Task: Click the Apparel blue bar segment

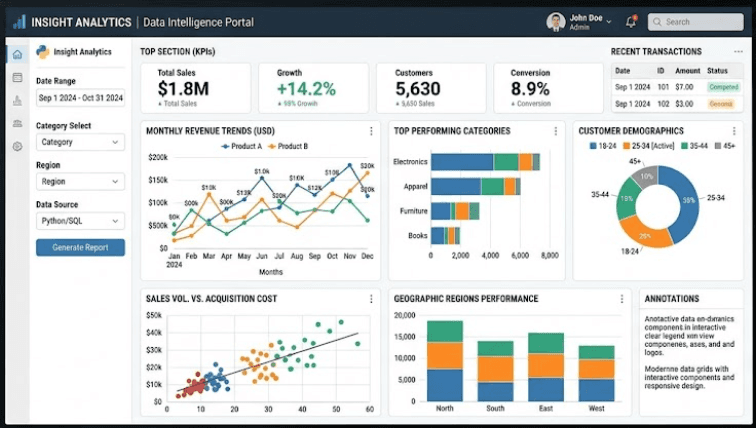Action: (x=456, y=187)
